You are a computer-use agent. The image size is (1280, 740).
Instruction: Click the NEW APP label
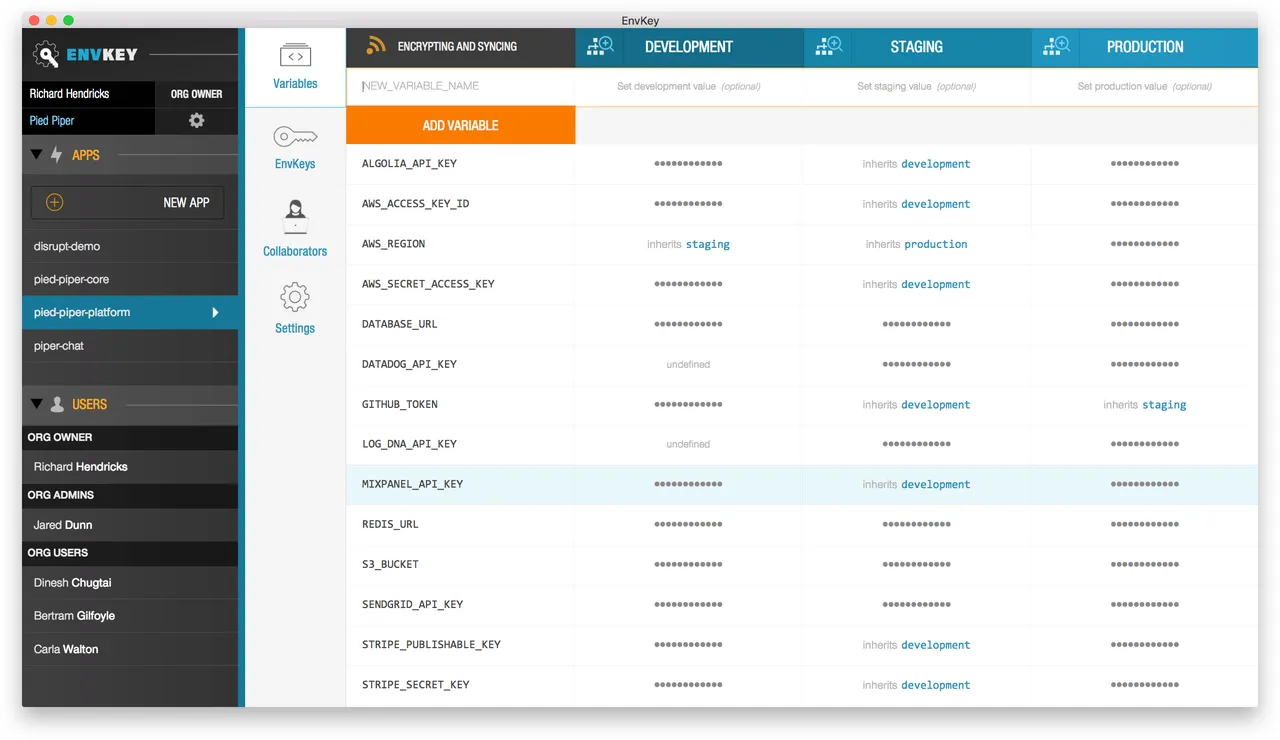coord(186,202)
